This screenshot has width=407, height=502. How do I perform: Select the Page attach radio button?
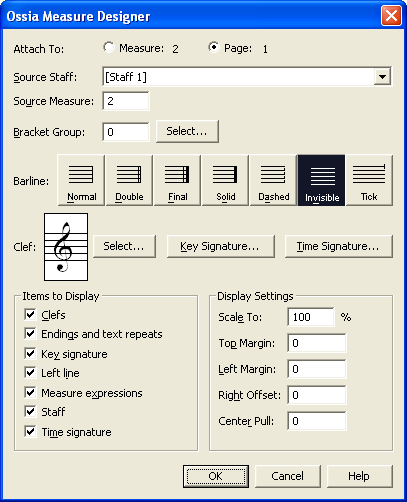click(x=214, y=47)
